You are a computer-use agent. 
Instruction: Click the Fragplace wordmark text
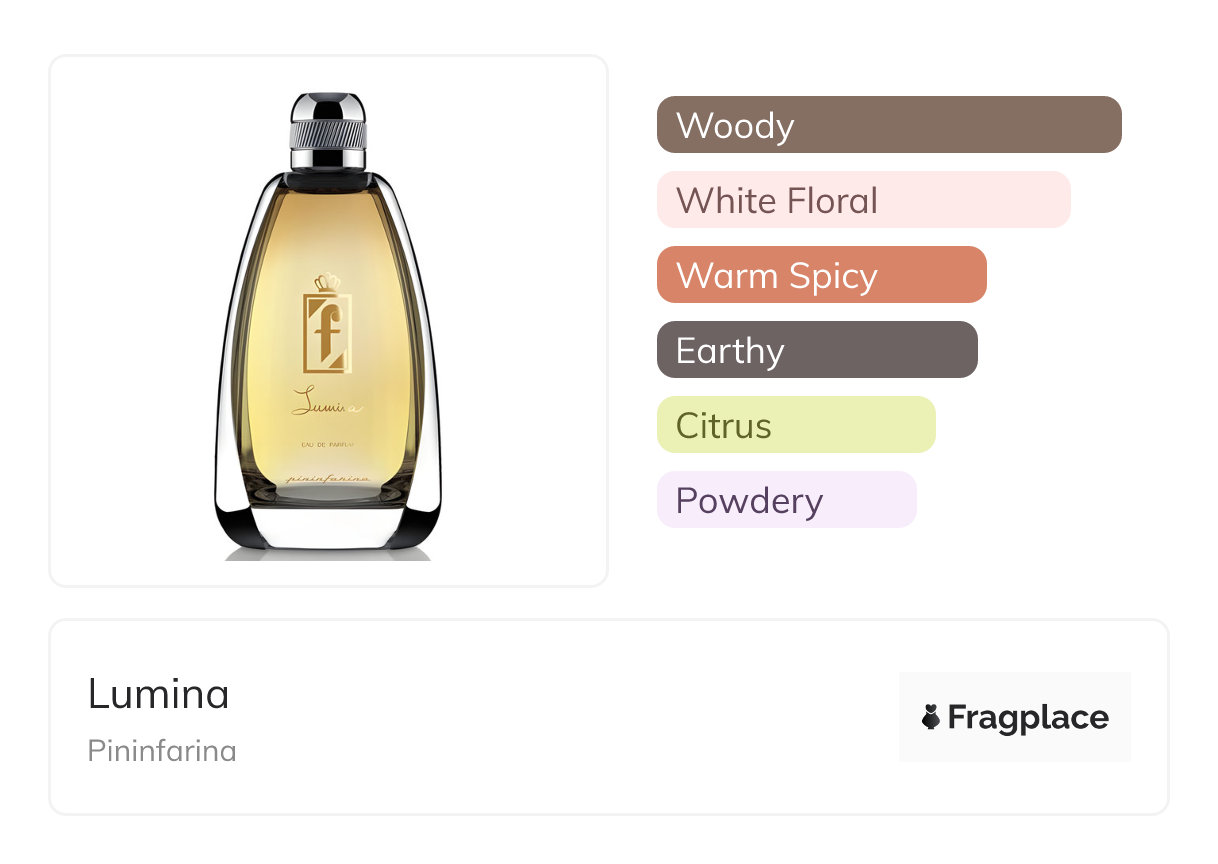click(x=1028, y=717)
